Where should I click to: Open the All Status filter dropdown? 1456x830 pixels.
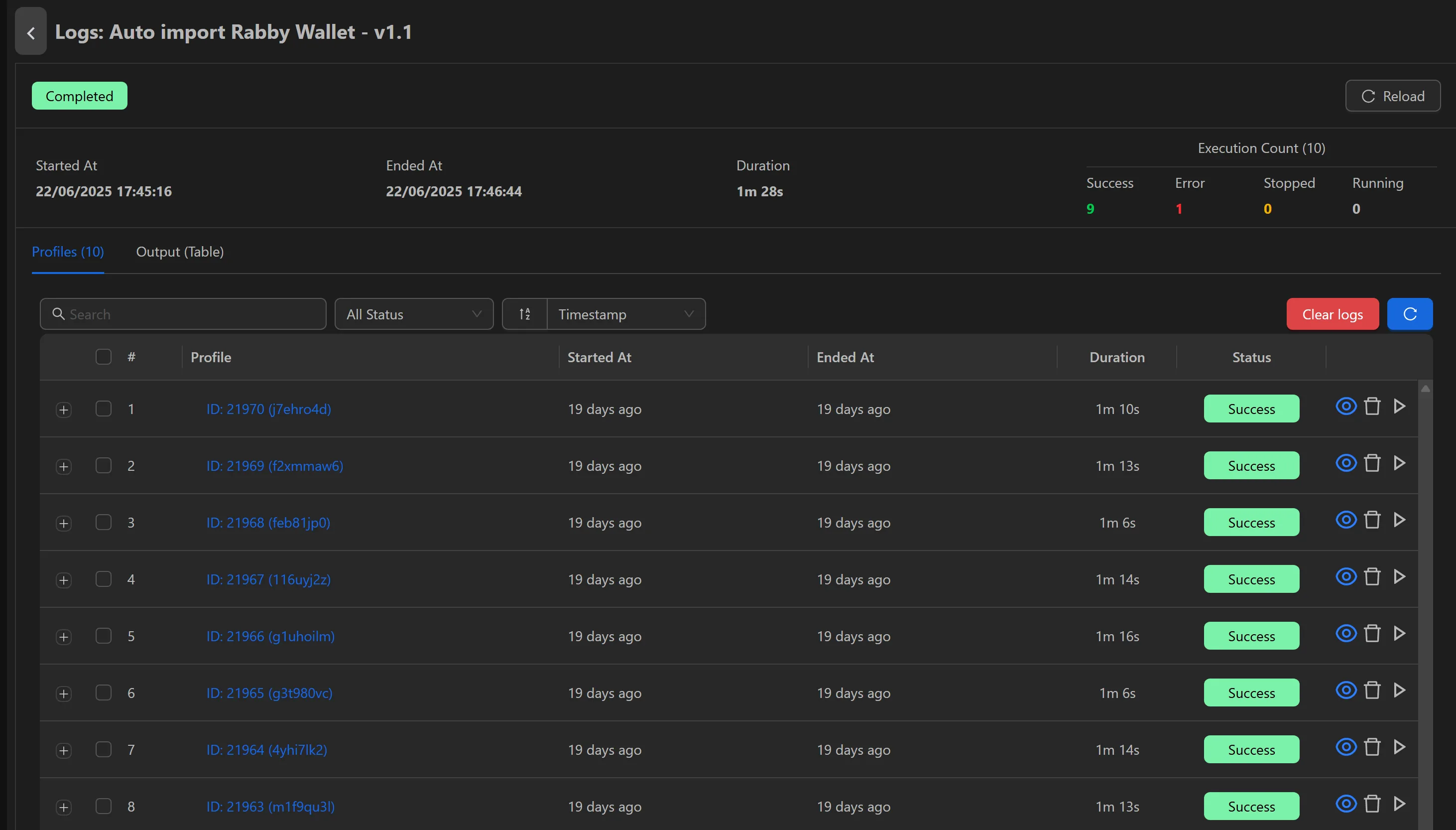pos(414,313)
